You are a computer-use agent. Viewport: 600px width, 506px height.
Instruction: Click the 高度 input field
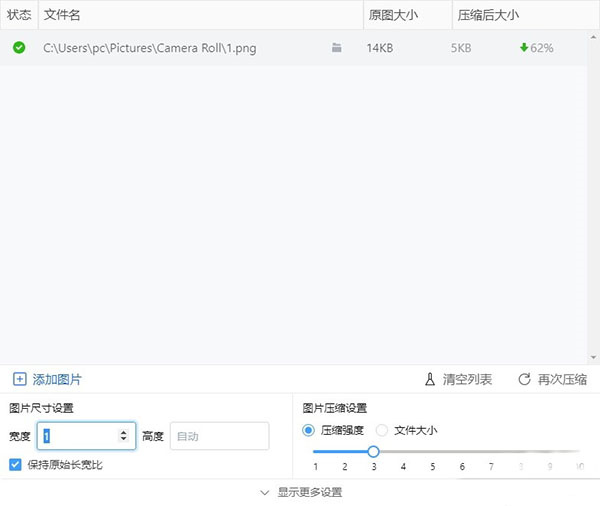pyautogui.click(x=219, y=436)
